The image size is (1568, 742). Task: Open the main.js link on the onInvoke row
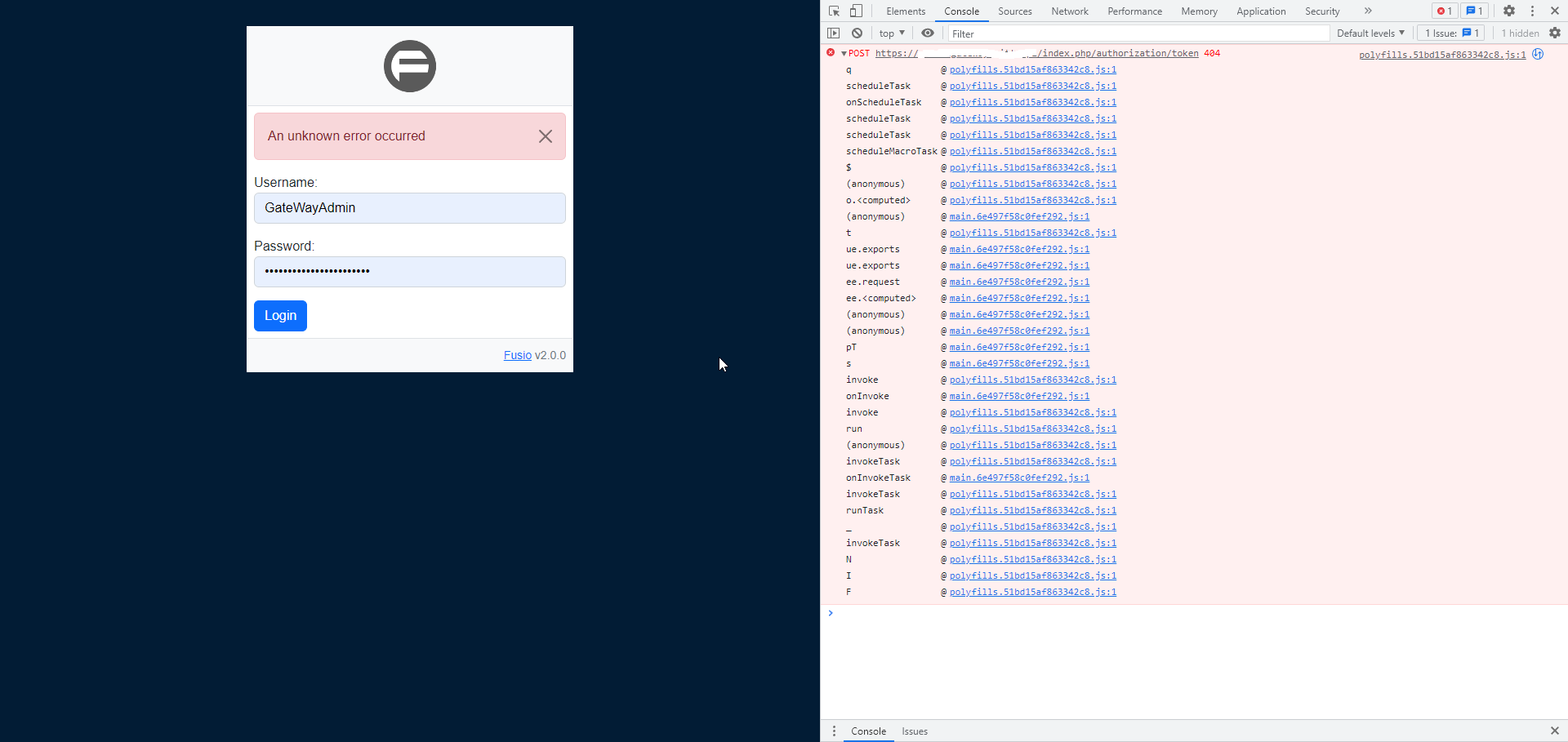(x=1019, y=396)
